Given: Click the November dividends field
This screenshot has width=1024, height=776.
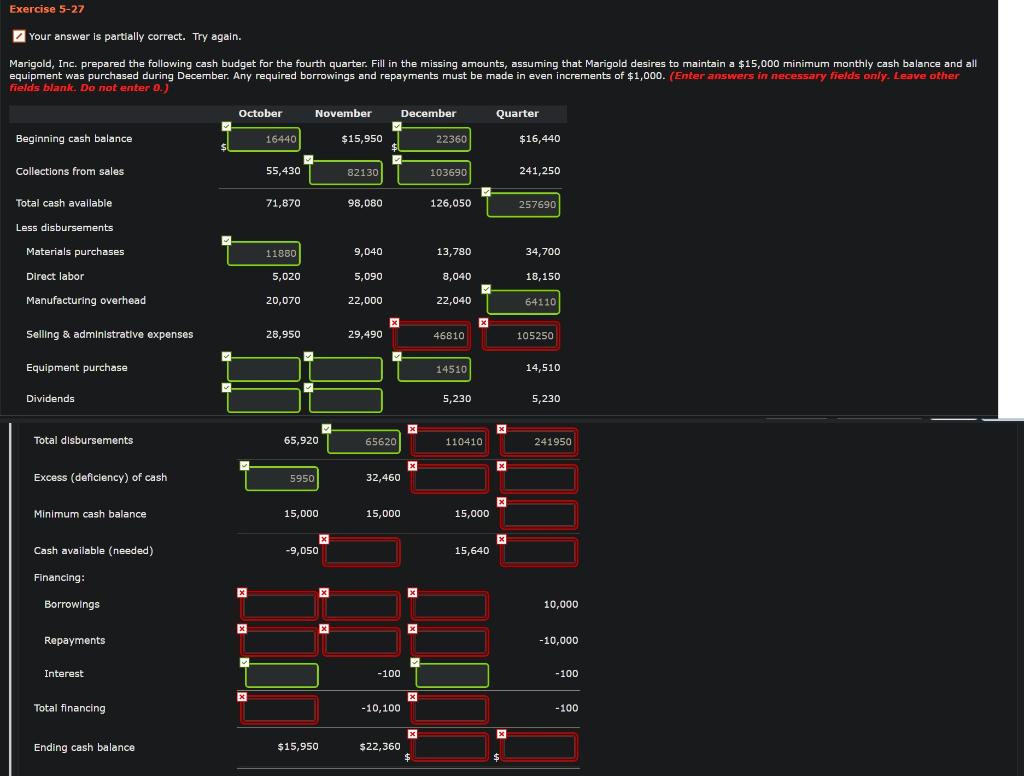Looking at the screenshot, I should point(346,400).
